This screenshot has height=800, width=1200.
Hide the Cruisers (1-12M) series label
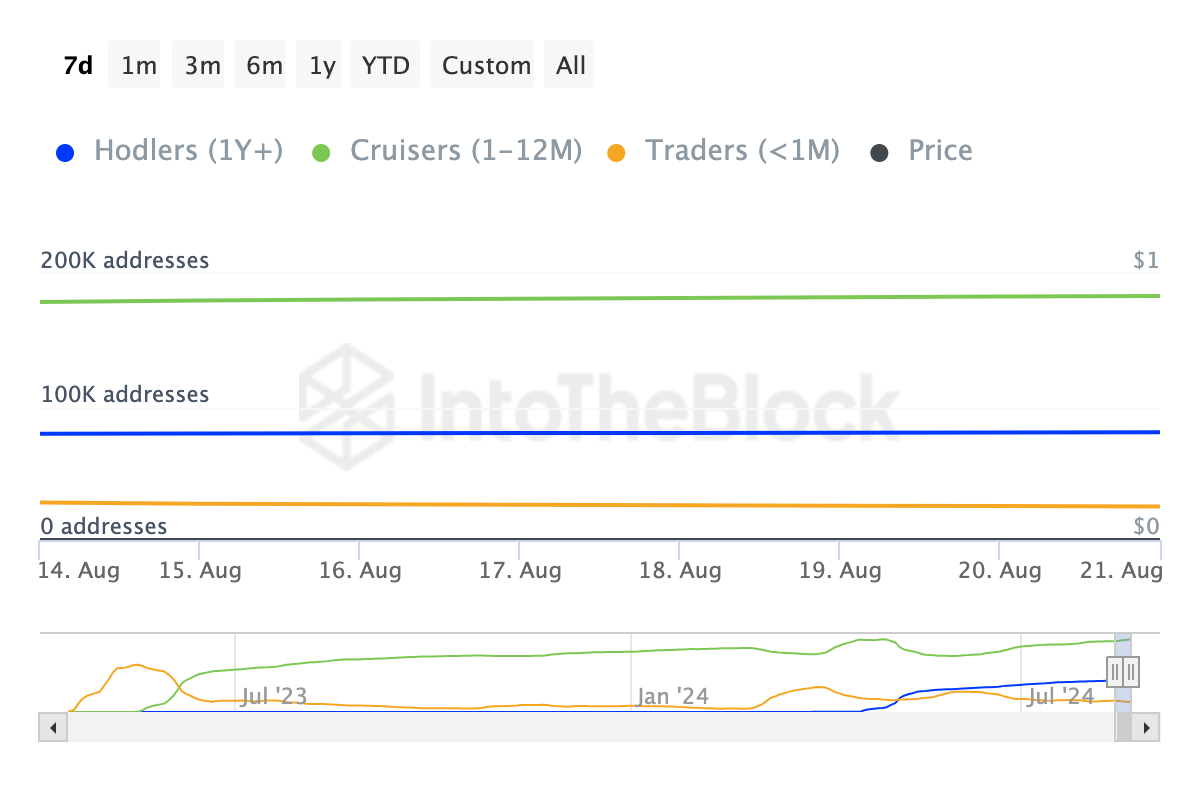[x=466, y=151]
